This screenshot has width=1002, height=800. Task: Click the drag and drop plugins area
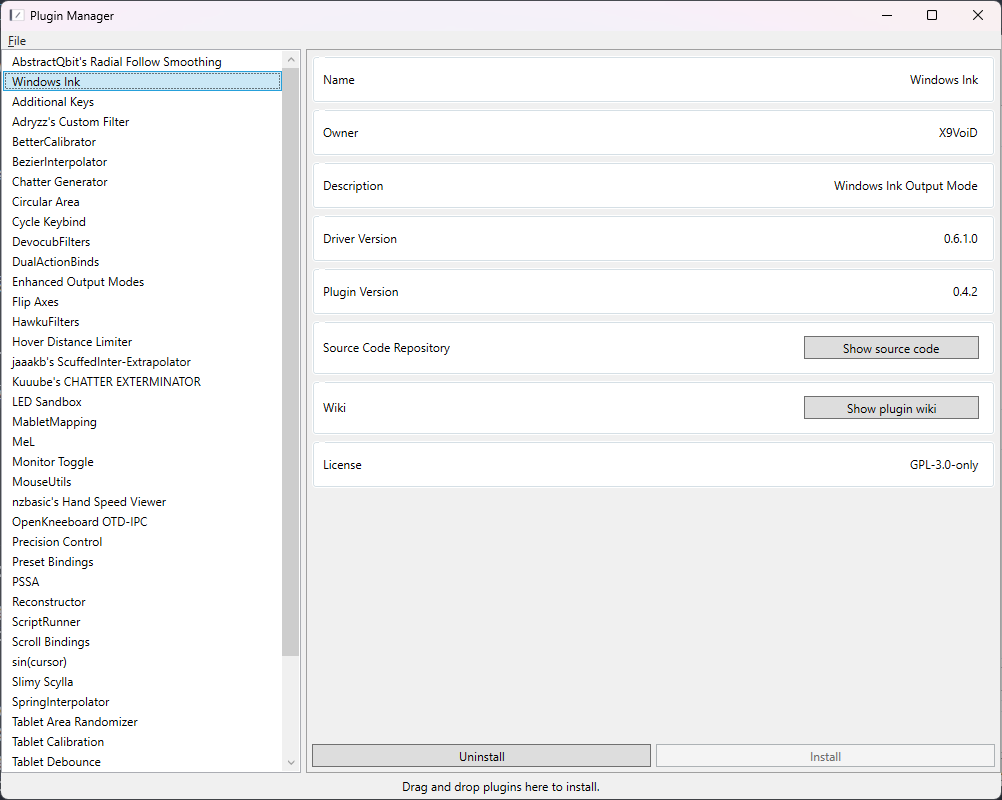(x=501, y=787)
